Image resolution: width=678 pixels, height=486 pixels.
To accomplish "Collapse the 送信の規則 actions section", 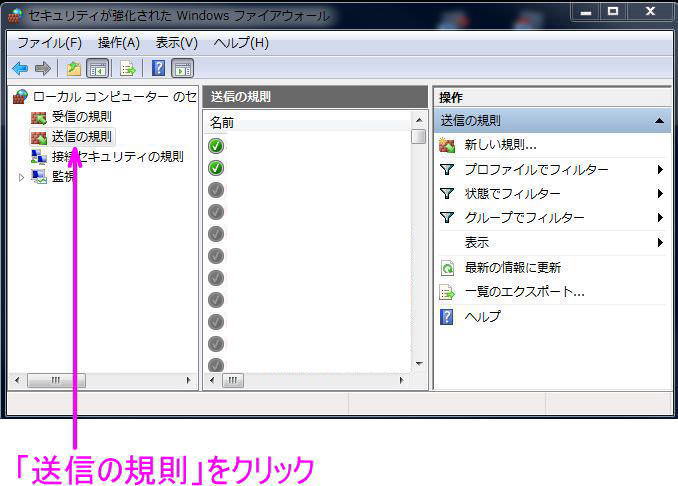I will pyautogui.click(x=659, y=121).
